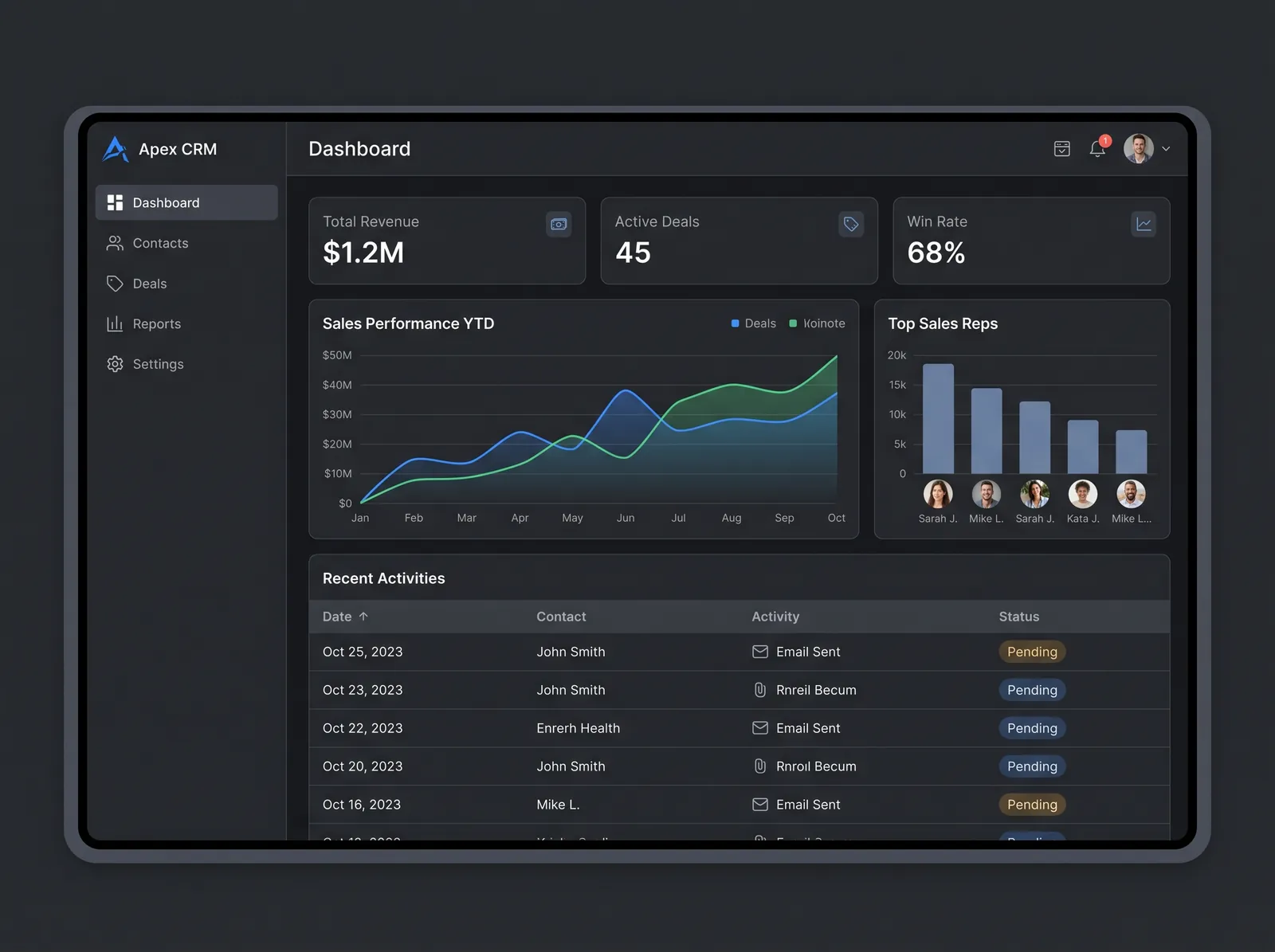Click attachment icon in Oct 20 row
The image size is (1275, 952).
[x=760, y=766]
